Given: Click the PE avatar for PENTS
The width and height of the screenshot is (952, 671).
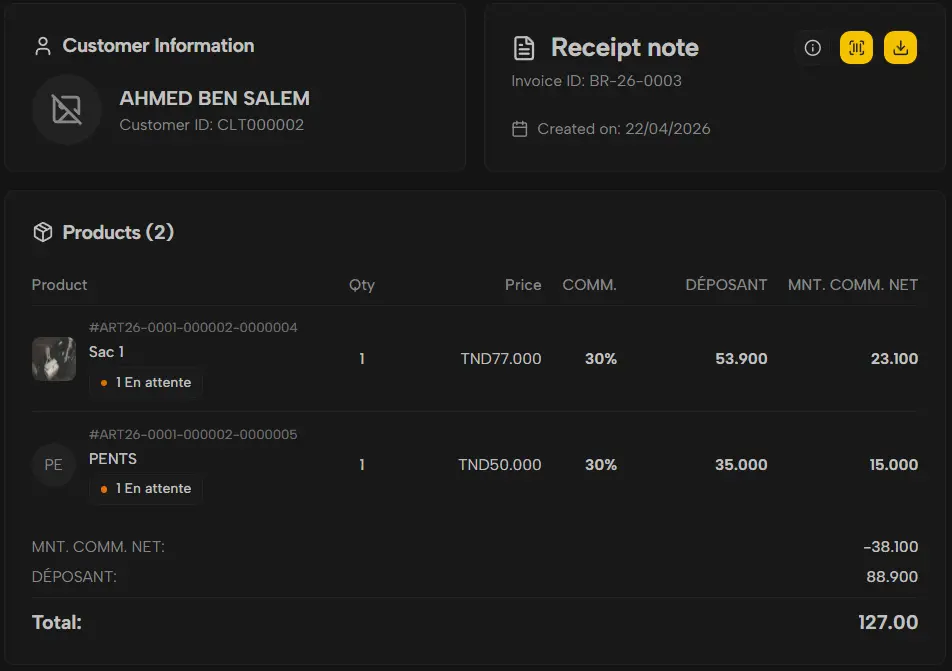Looking at the screenshot, I should [54, 465].
